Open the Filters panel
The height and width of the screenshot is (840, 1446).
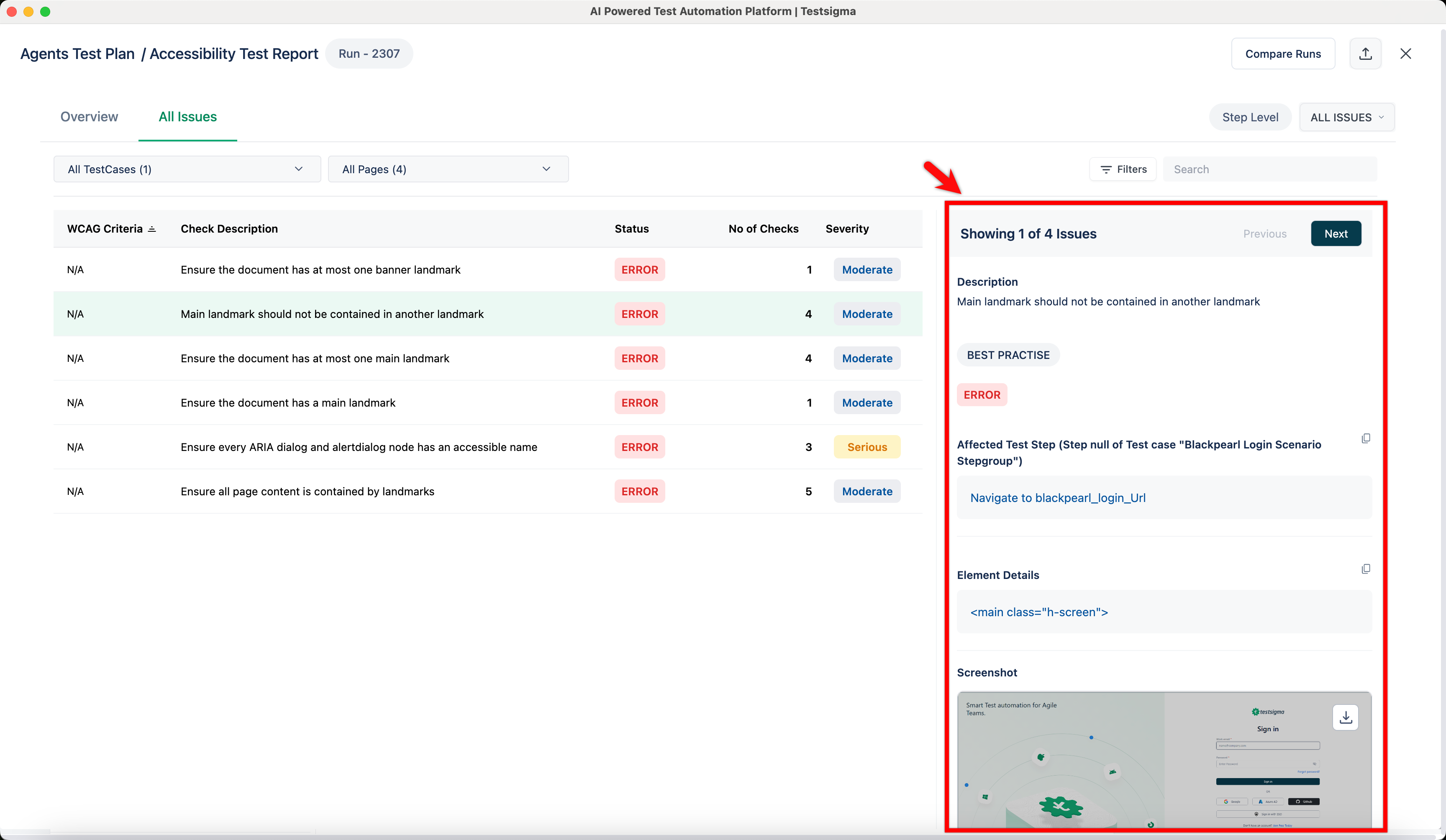click(1123, 169)
